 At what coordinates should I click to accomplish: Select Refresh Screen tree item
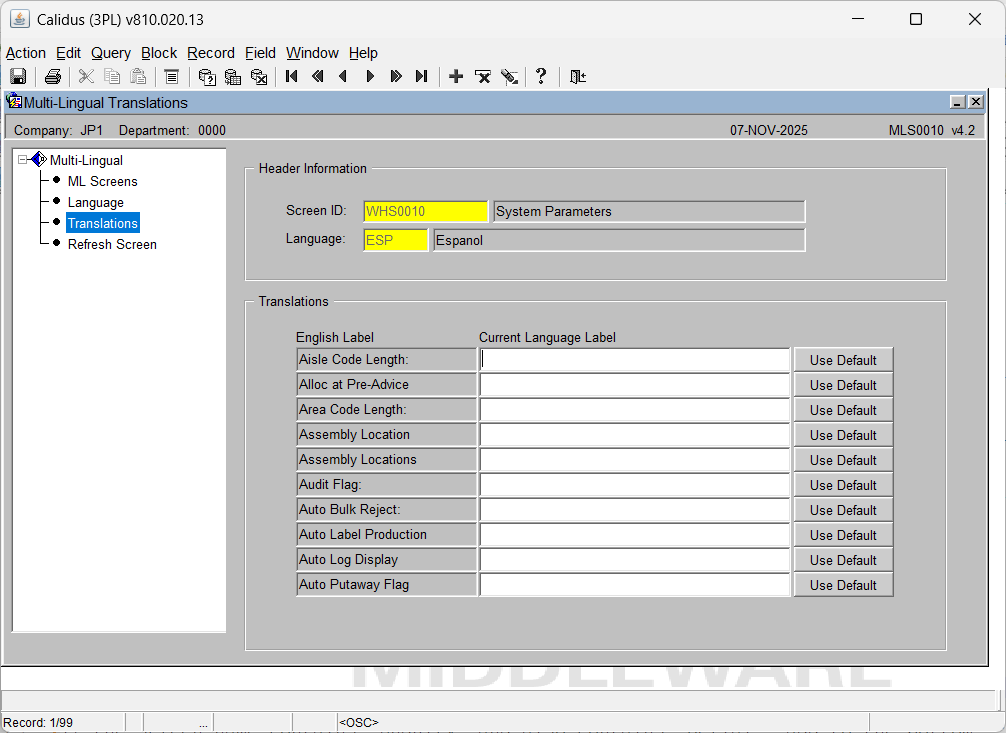(x=111, y=244)
